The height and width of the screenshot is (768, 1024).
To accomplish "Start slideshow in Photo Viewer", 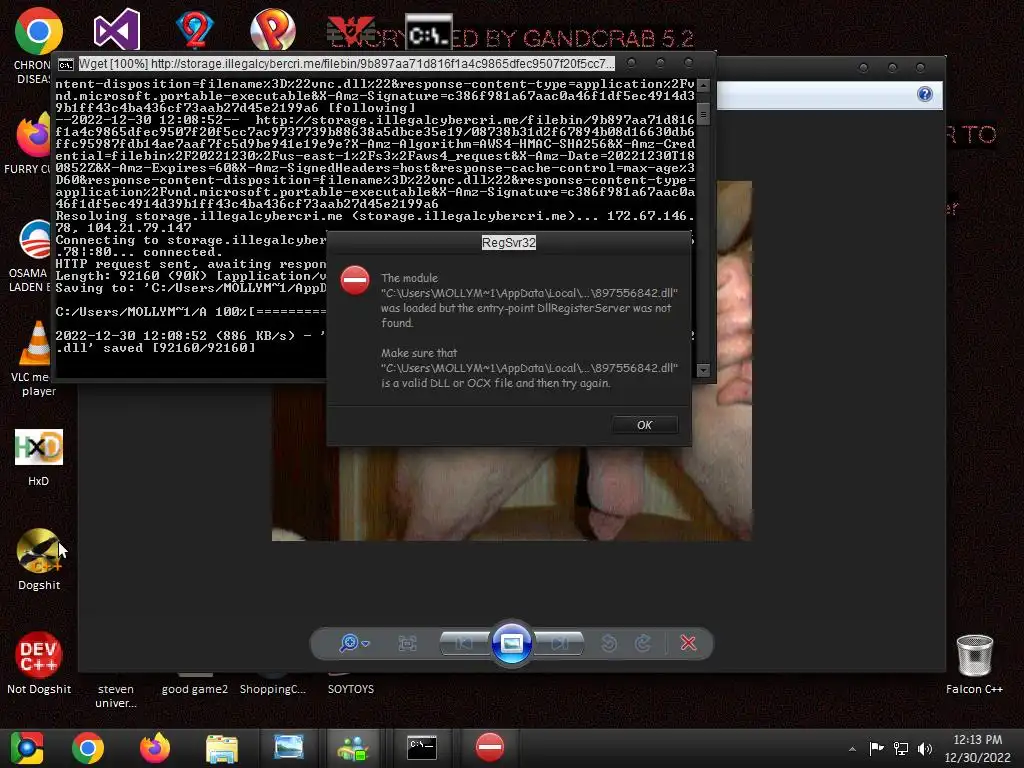I will click(x=511, y=644).
